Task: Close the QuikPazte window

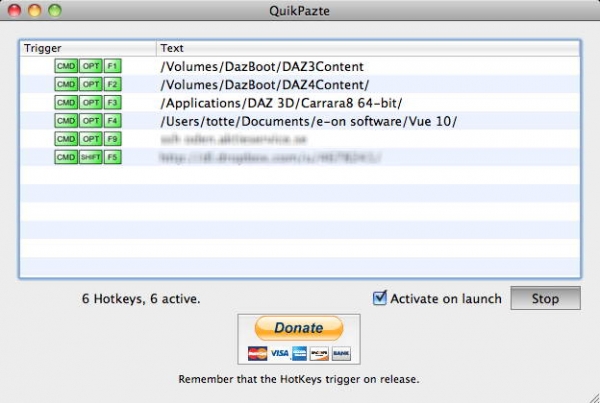Action: (15, 10)
